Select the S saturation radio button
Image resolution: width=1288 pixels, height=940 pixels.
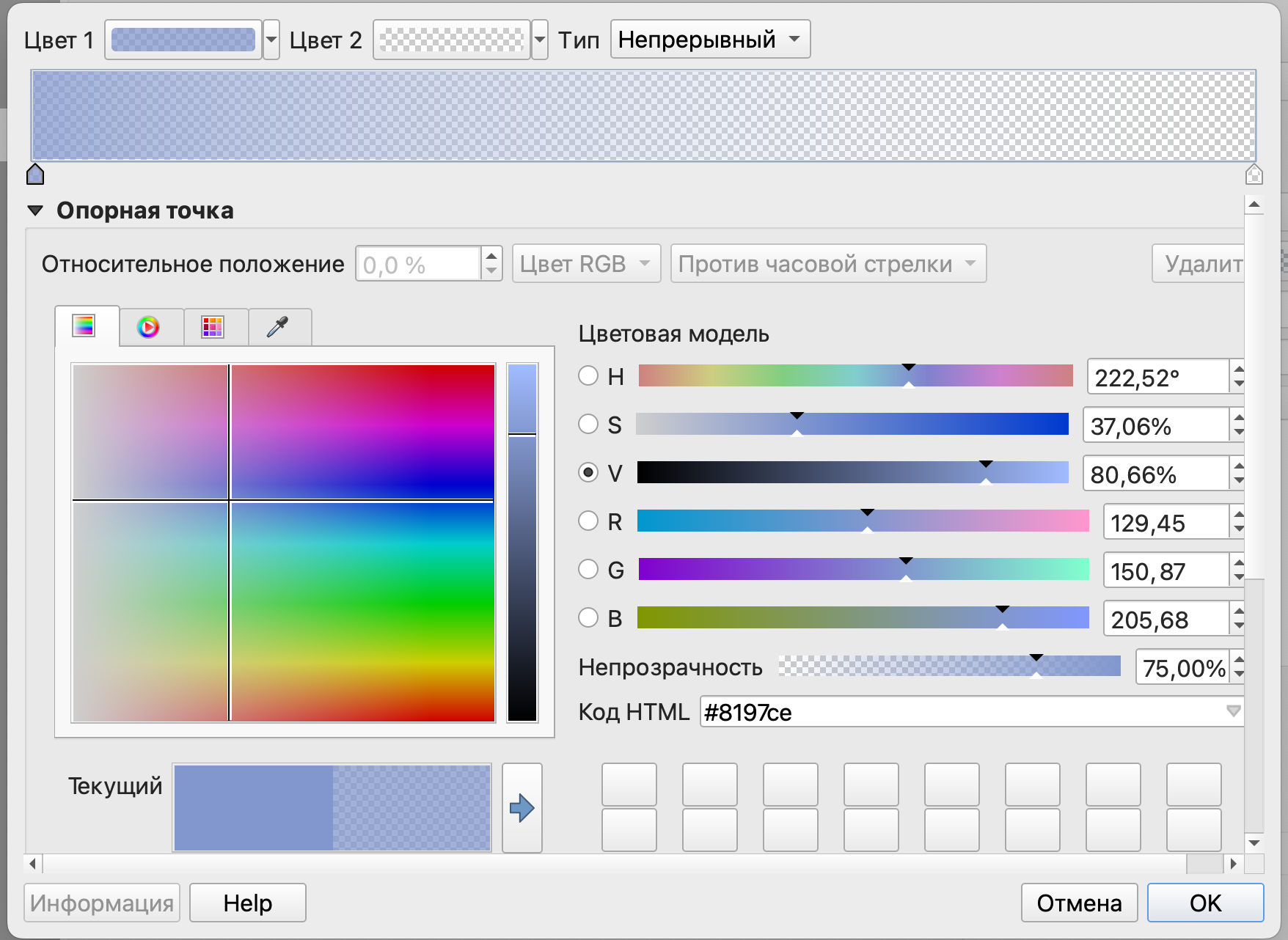[x=588, y=425]
